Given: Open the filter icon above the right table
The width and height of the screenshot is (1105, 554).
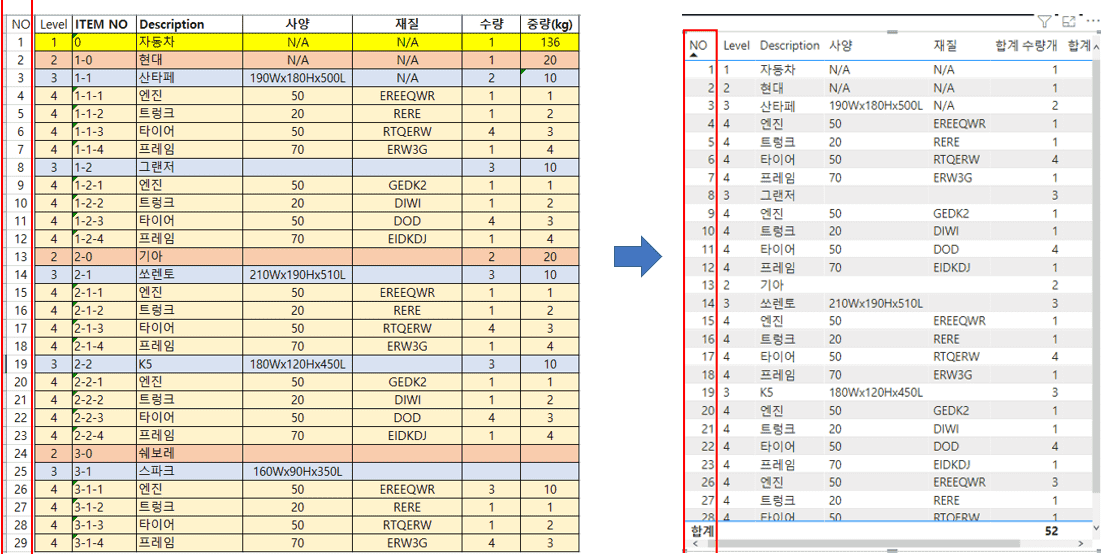Looking at the screenshot, I should [x=1044, y=21].
